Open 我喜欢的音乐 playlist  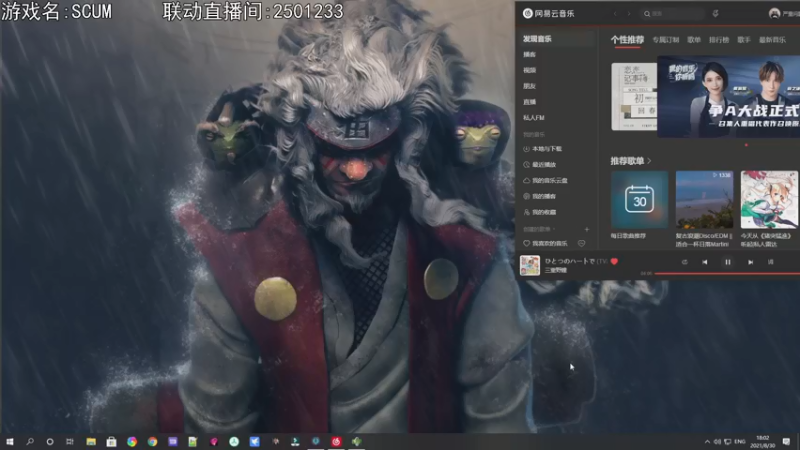pos(545,244)
